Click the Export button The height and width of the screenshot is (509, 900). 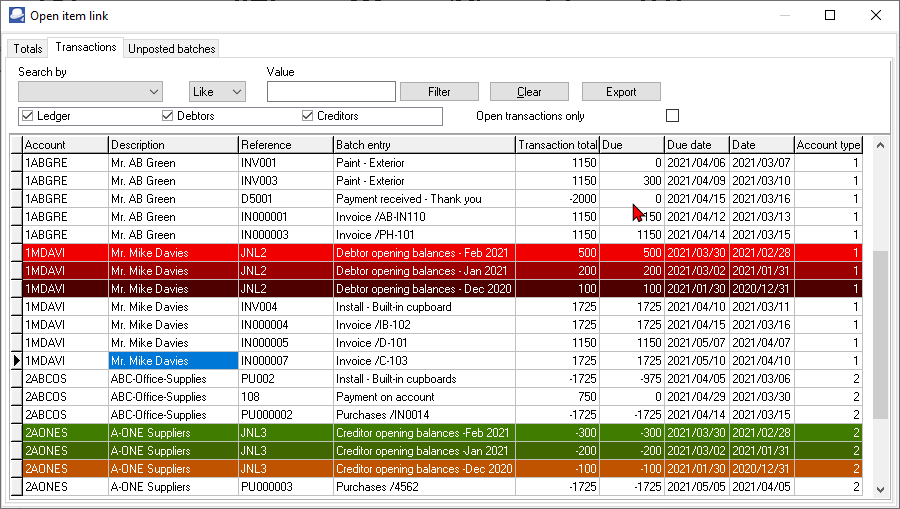(621, 92)
